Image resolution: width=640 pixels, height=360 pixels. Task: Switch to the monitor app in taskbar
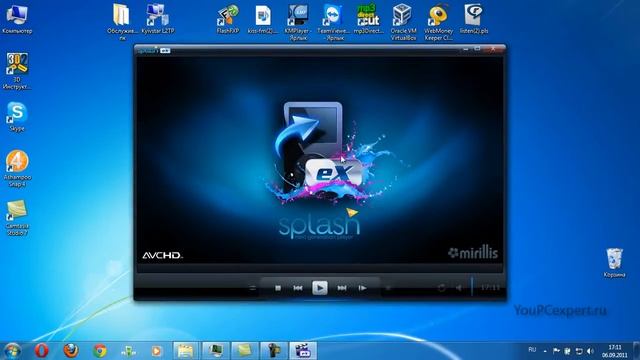click(215, 351)
